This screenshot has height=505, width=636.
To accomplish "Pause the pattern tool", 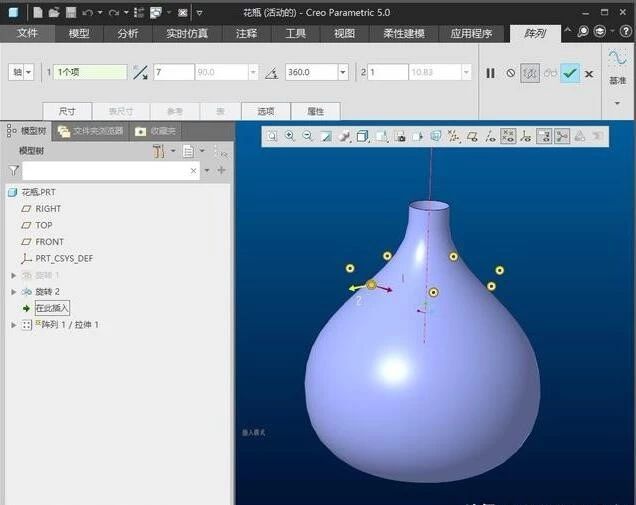I will tap(490, 73).
